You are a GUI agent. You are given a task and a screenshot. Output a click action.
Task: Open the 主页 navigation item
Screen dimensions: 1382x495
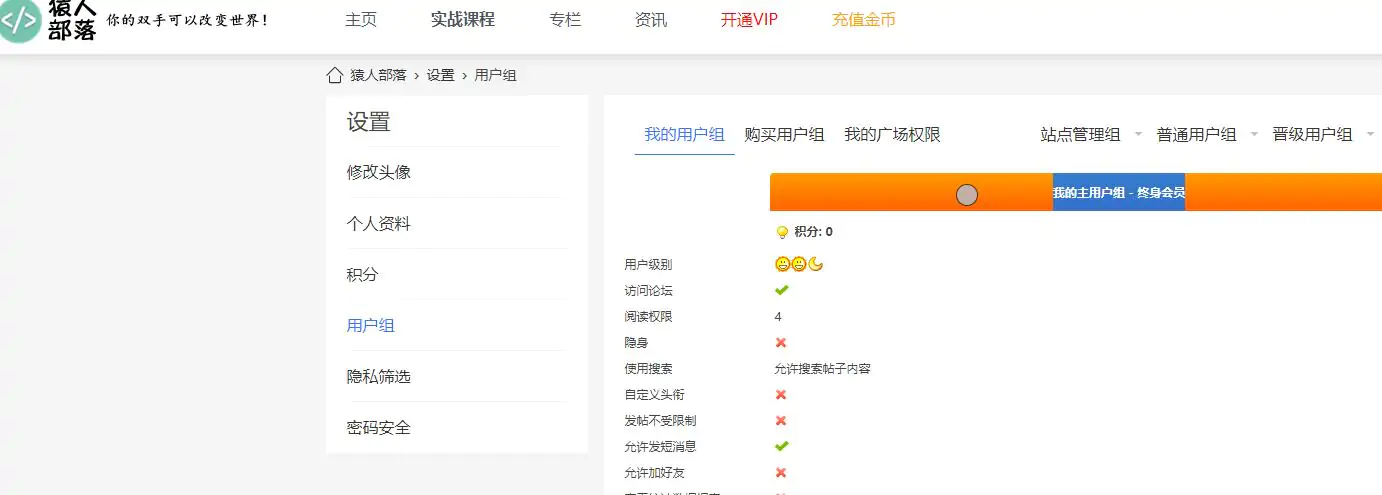(x=361, y=20)
